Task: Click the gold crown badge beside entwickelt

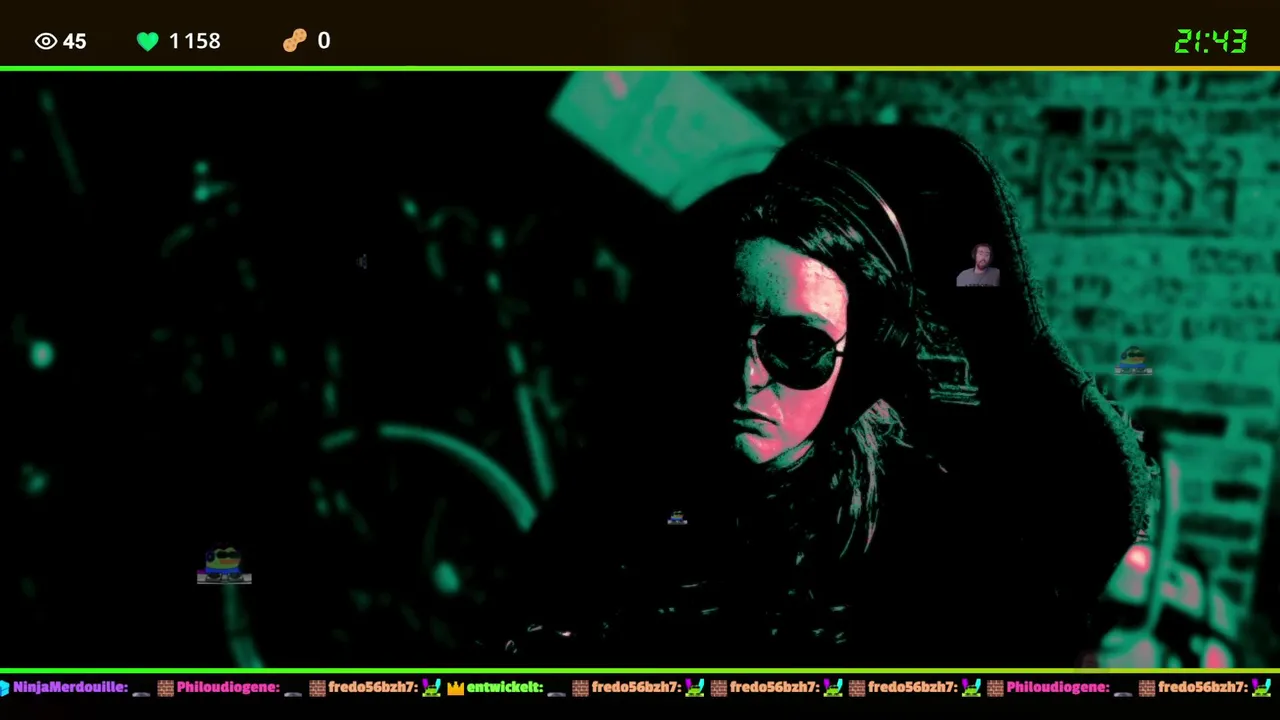Action: click(456, 688)
